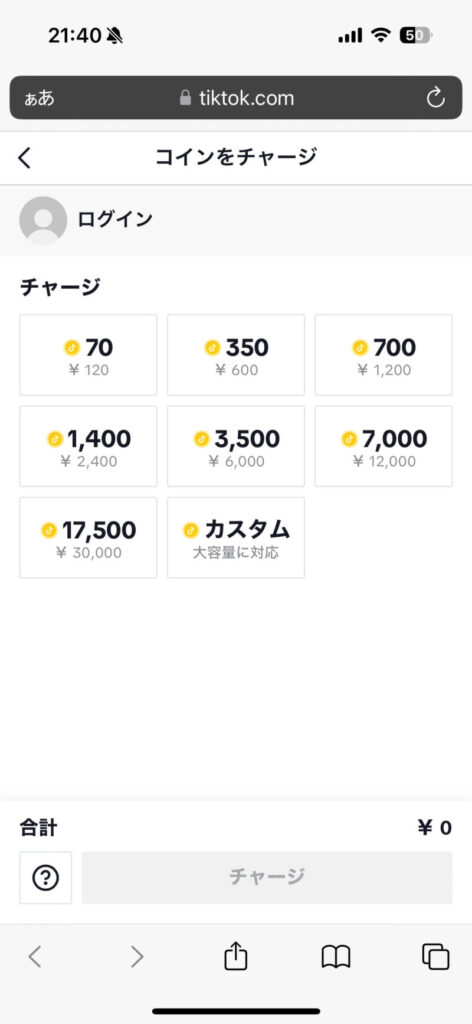Tap the Safari forward navigation arrow
472x1024 pixels.
pos(136,957)
